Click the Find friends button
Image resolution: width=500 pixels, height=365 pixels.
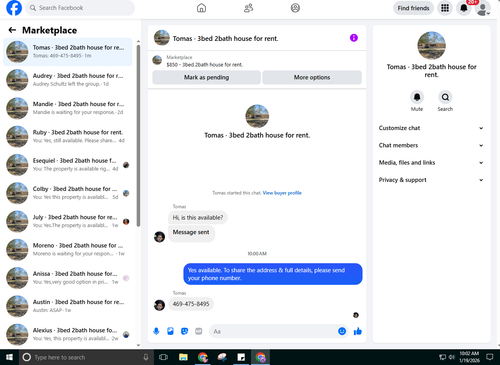tap(413, 8)
